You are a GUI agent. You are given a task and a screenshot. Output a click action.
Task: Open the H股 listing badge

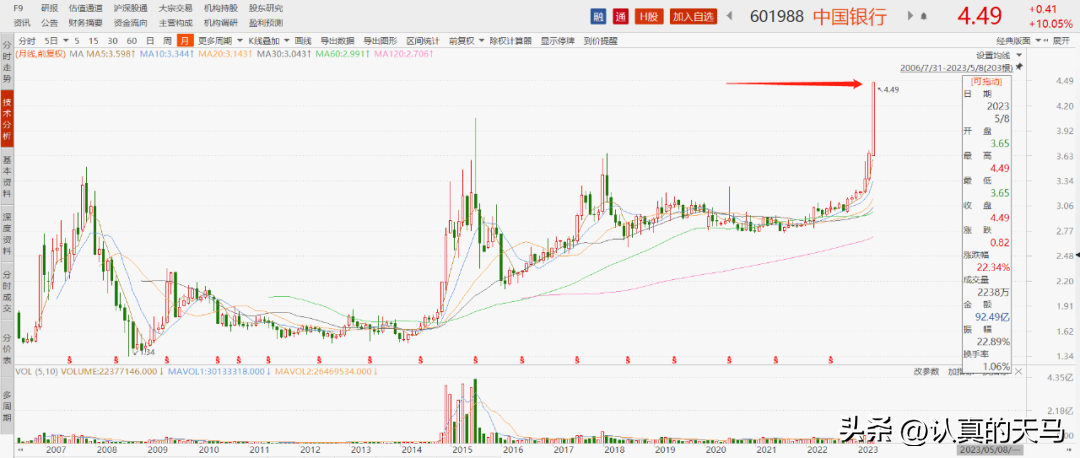click(648, 16)
